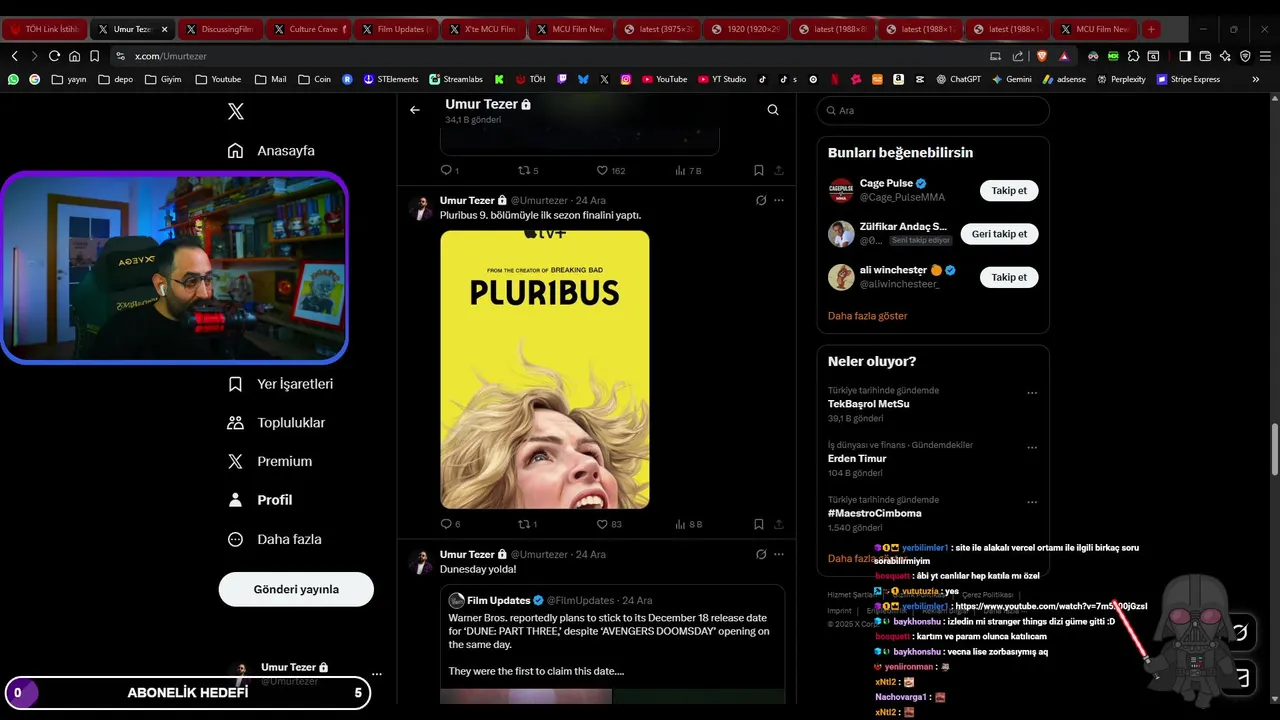Bookmark the post with 7 B views
This screenshot has height=720, width=1280.
[x=759, y=170]
